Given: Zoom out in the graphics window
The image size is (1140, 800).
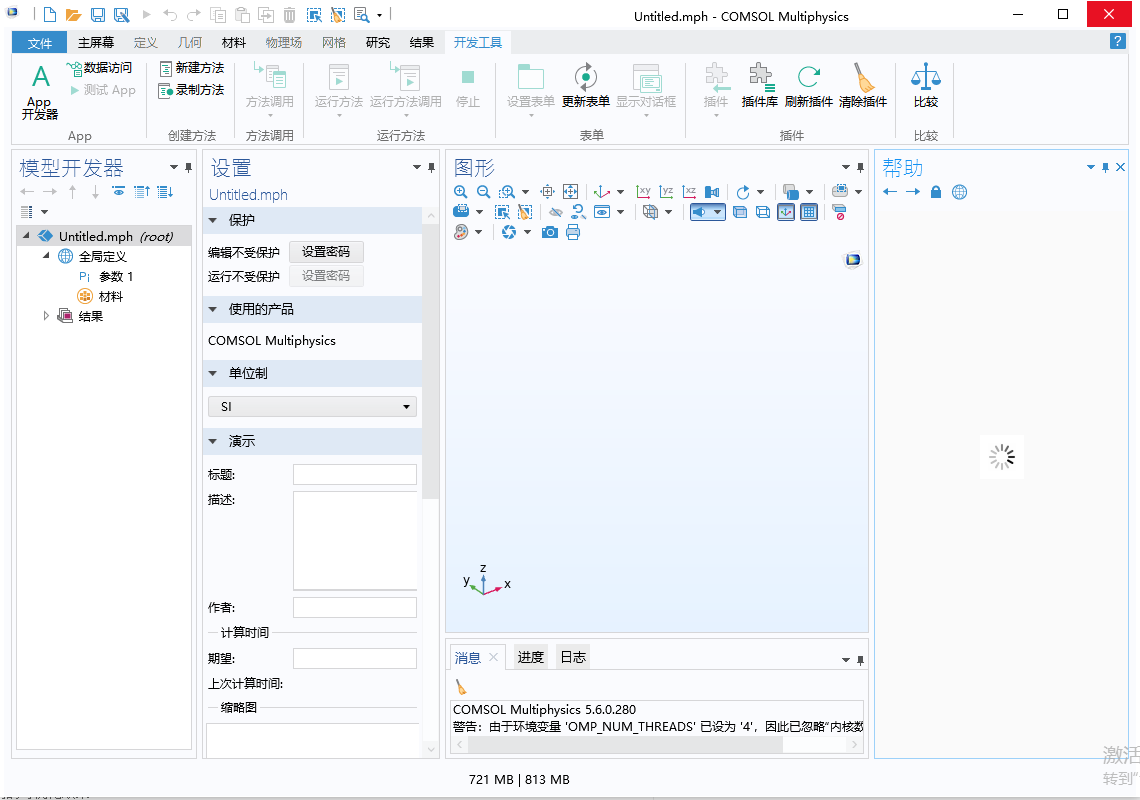Looking at the screenshot, I should pyautogui.click(x=483, y=192).
